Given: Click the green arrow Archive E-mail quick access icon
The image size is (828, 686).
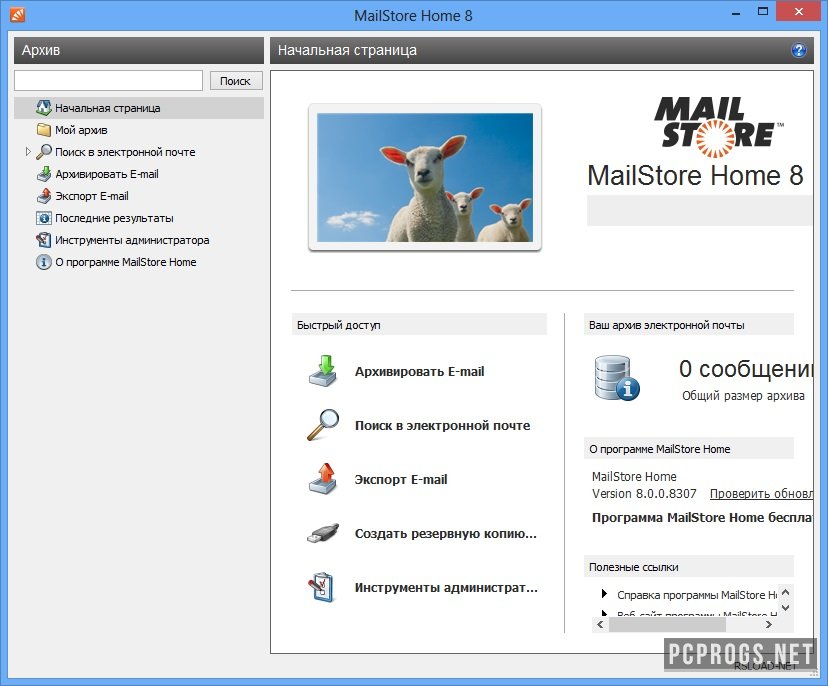Looking at the screenshot, I should 323,371.
